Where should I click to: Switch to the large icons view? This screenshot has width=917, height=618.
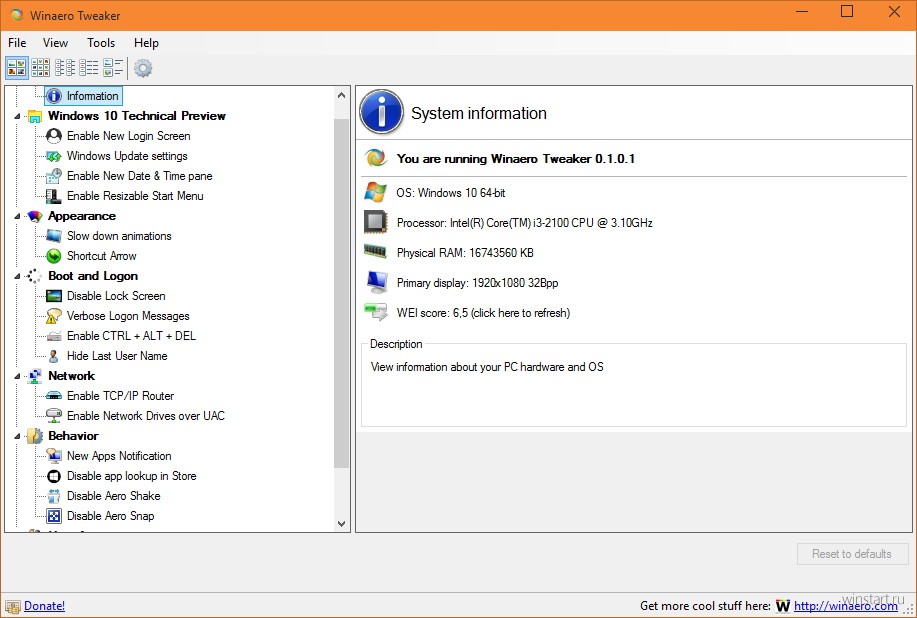pyautogui.click(x=16, y=68)
